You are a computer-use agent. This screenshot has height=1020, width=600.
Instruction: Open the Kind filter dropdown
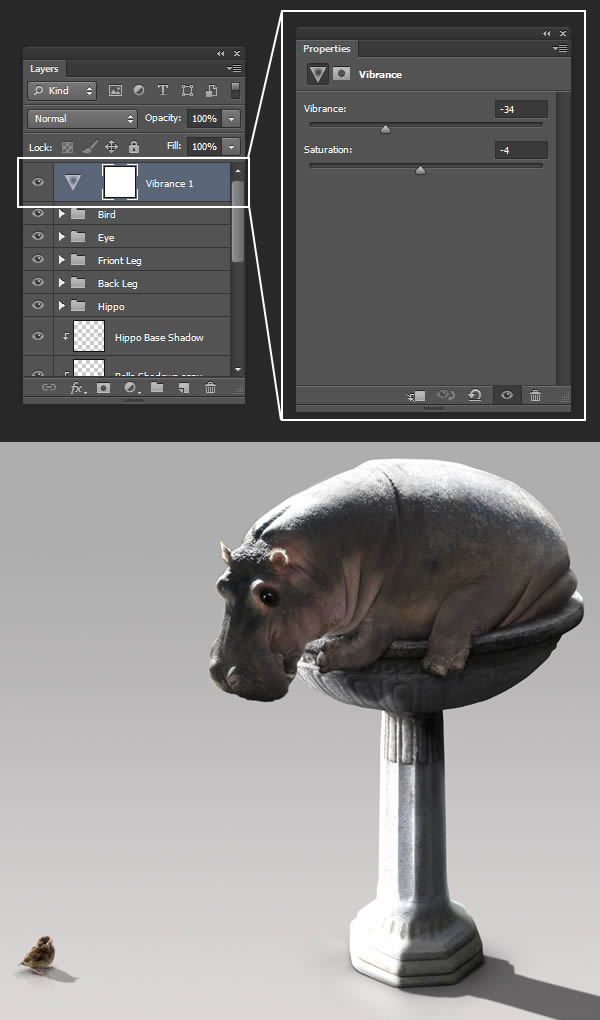(62, 90)
